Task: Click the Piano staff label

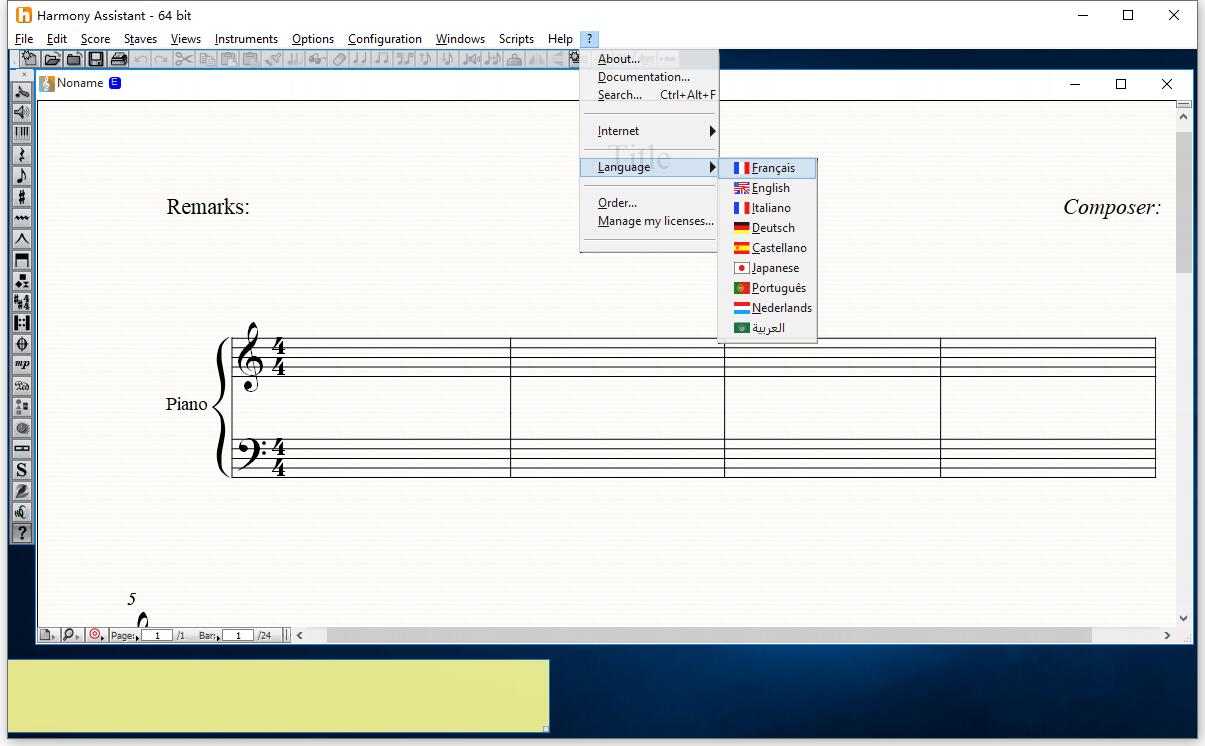Action: click(x=187, y=404)
